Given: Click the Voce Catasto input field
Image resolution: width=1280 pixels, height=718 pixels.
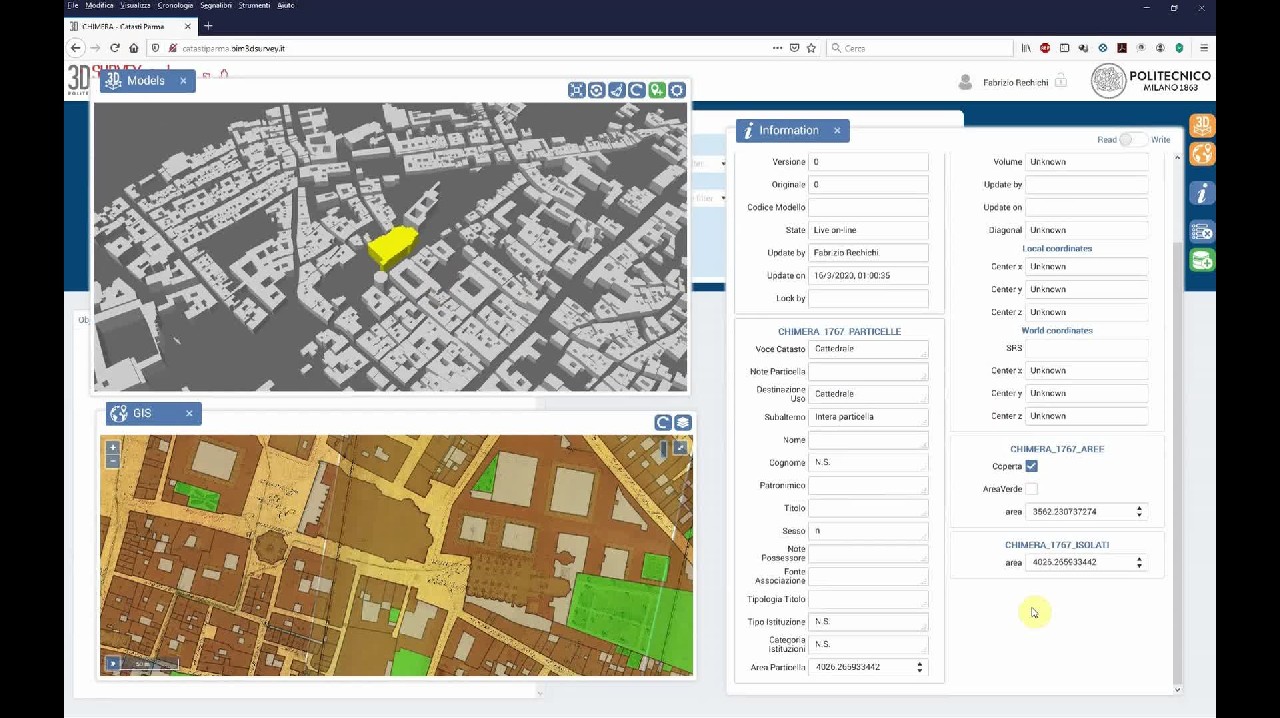Looking at the screenshot, I should (x=867, y=349).
